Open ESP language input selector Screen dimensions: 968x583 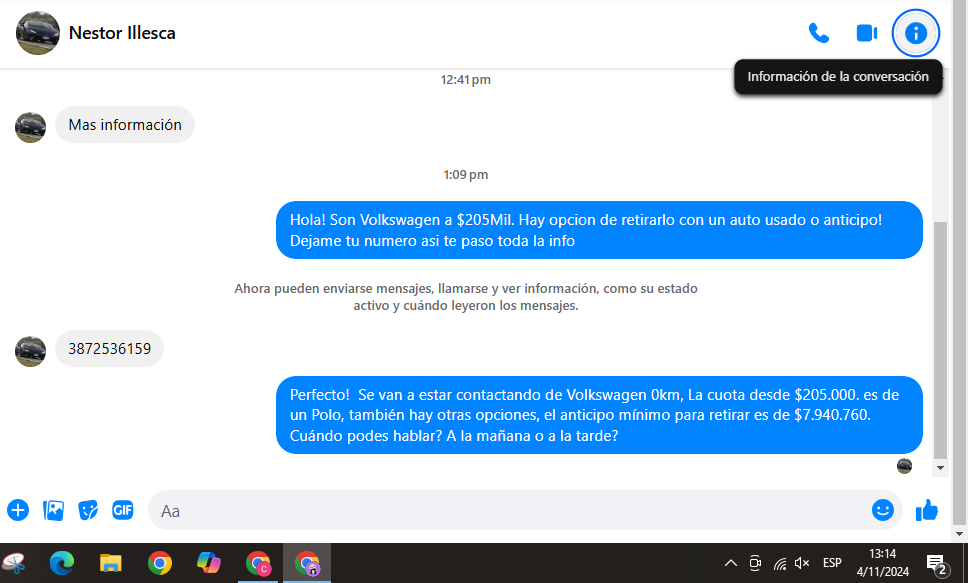point(832,563)
